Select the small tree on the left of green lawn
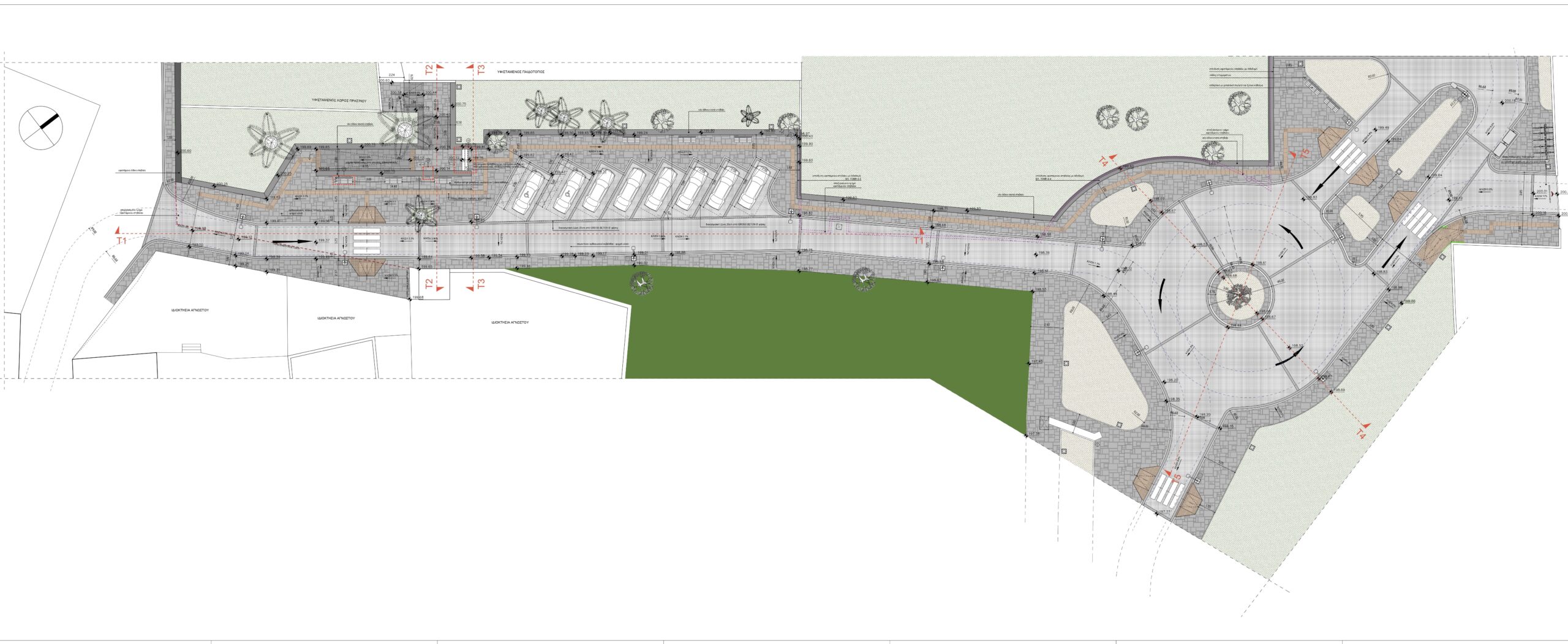Viewport: 1568px width, 644px height. click(x=641, y=282)
